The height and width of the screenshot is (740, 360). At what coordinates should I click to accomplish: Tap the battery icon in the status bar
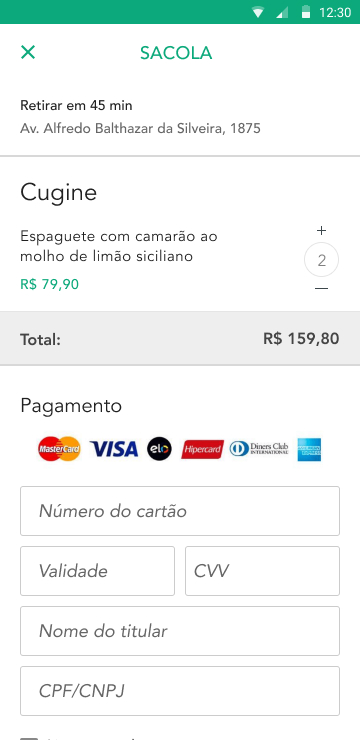click(x=306, y=12)
